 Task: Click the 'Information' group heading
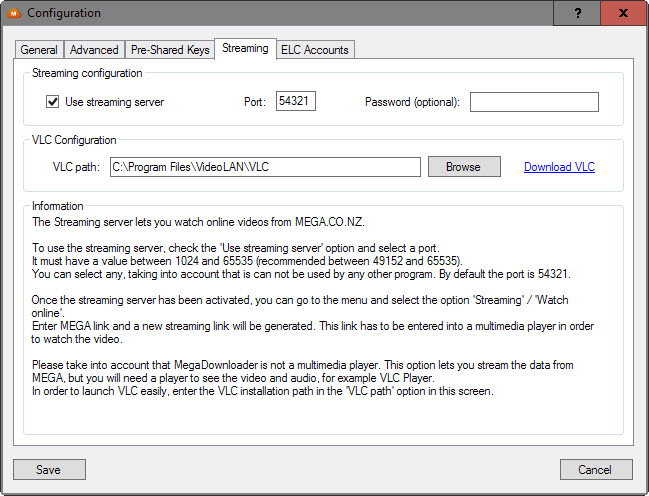click(58, 206)
